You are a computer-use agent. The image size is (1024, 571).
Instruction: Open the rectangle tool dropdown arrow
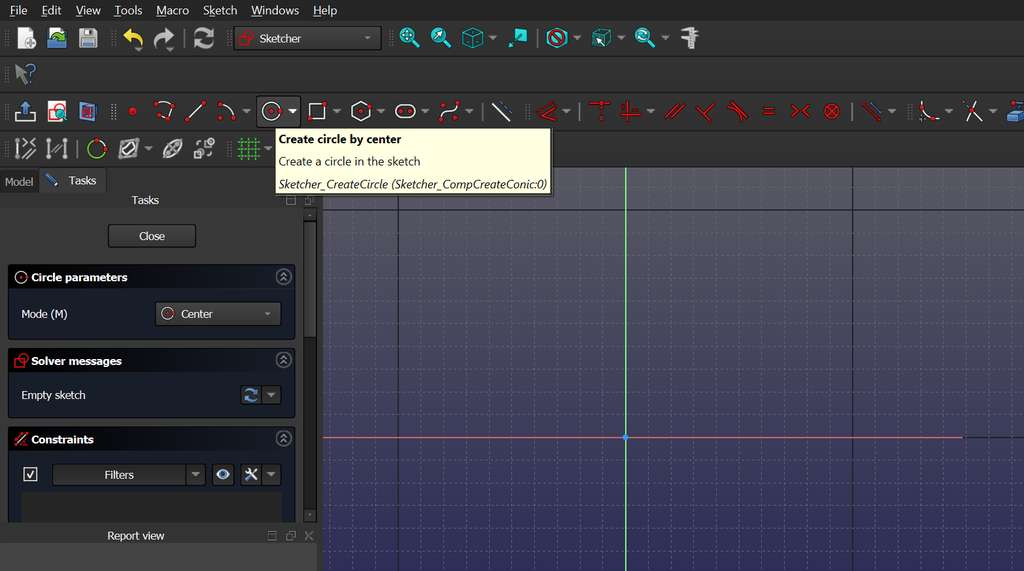coord(337,112)
